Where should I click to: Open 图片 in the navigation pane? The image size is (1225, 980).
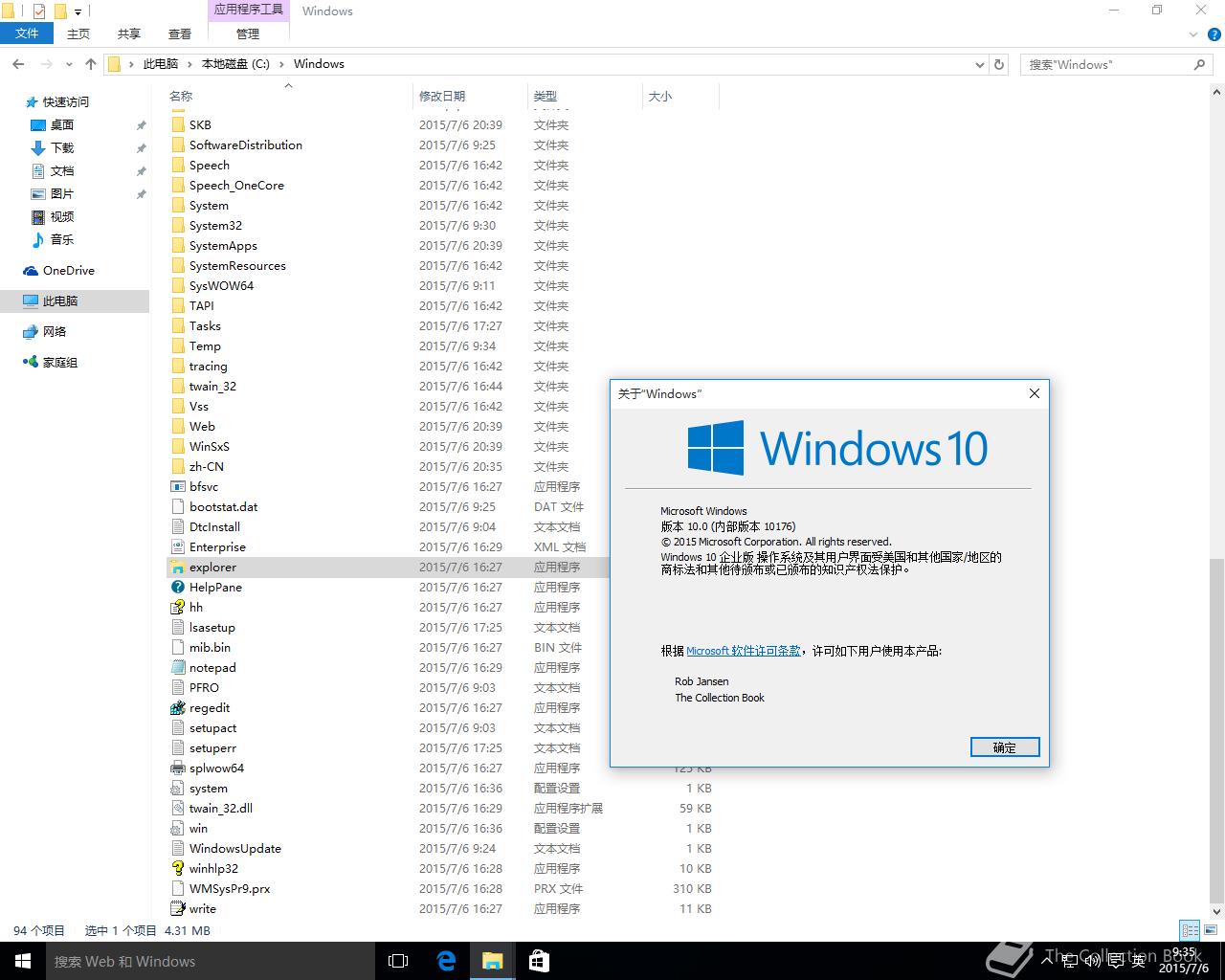(62, 194)
